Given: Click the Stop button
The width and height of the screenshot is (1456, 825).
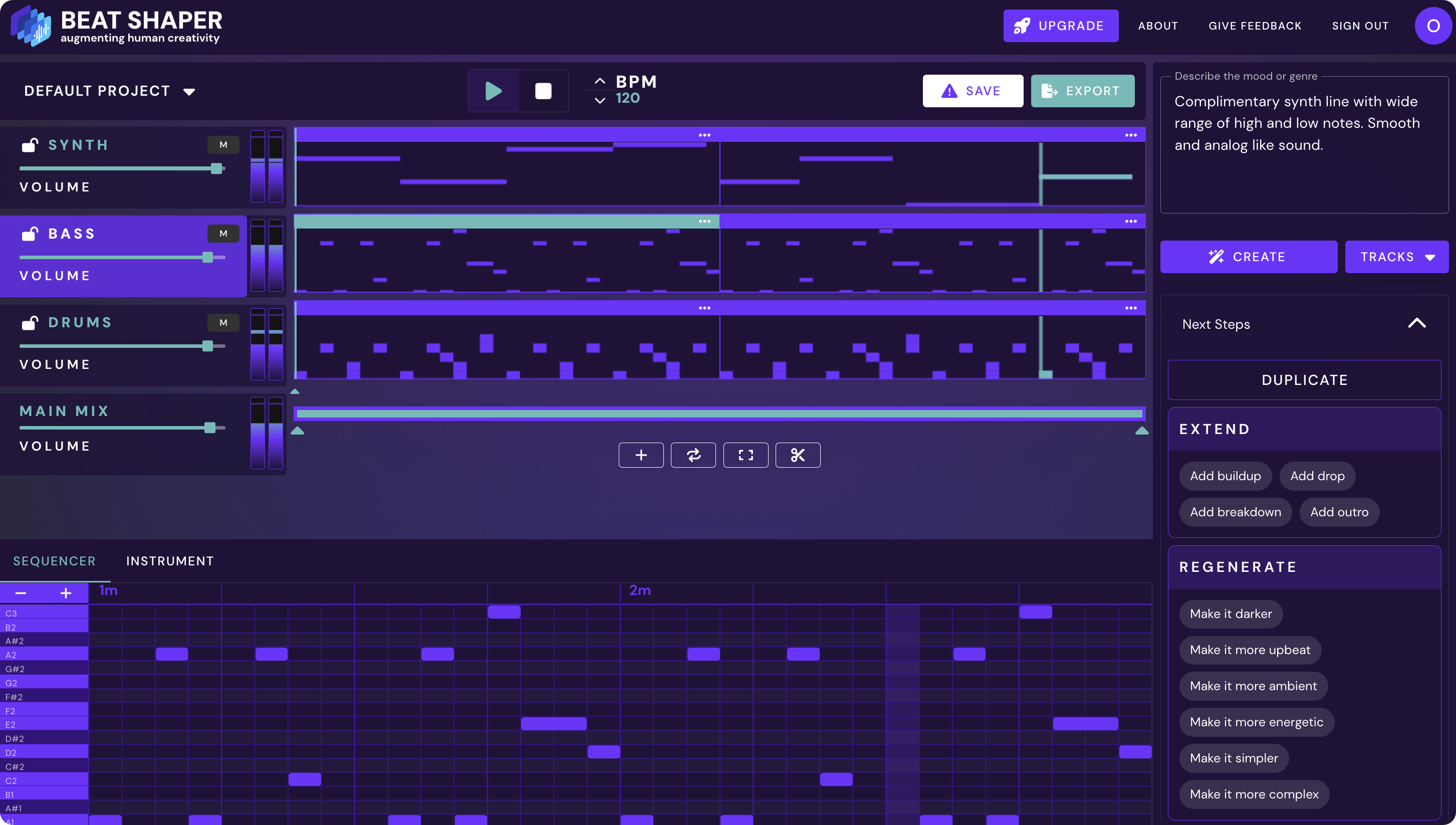Looking at the screenshot, I should click(543, 91).
